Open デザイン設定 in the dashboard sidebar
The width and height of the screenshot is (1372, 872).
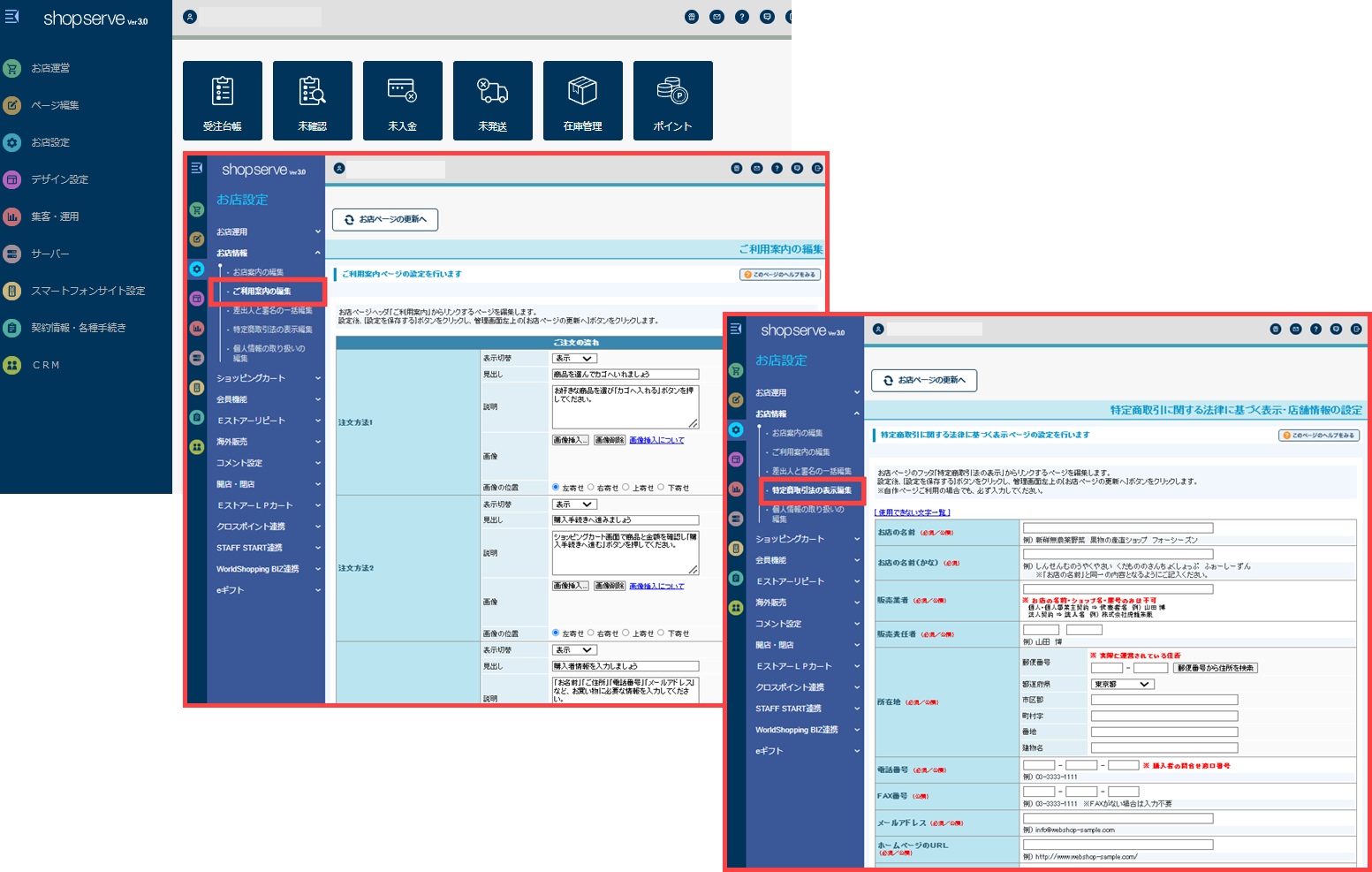pyautogui.click(x=60, y=179)
